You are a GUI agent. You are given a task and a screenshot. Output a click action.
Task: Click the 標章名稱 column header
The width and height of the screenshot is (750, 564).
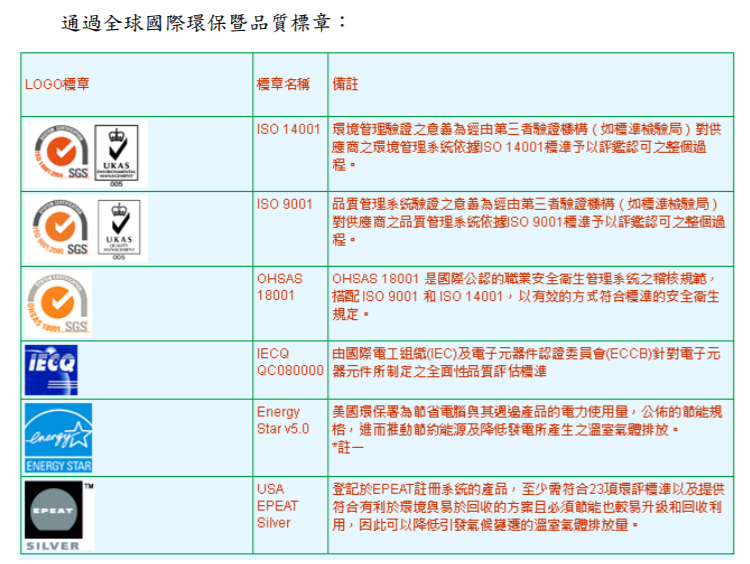point(283,84)
